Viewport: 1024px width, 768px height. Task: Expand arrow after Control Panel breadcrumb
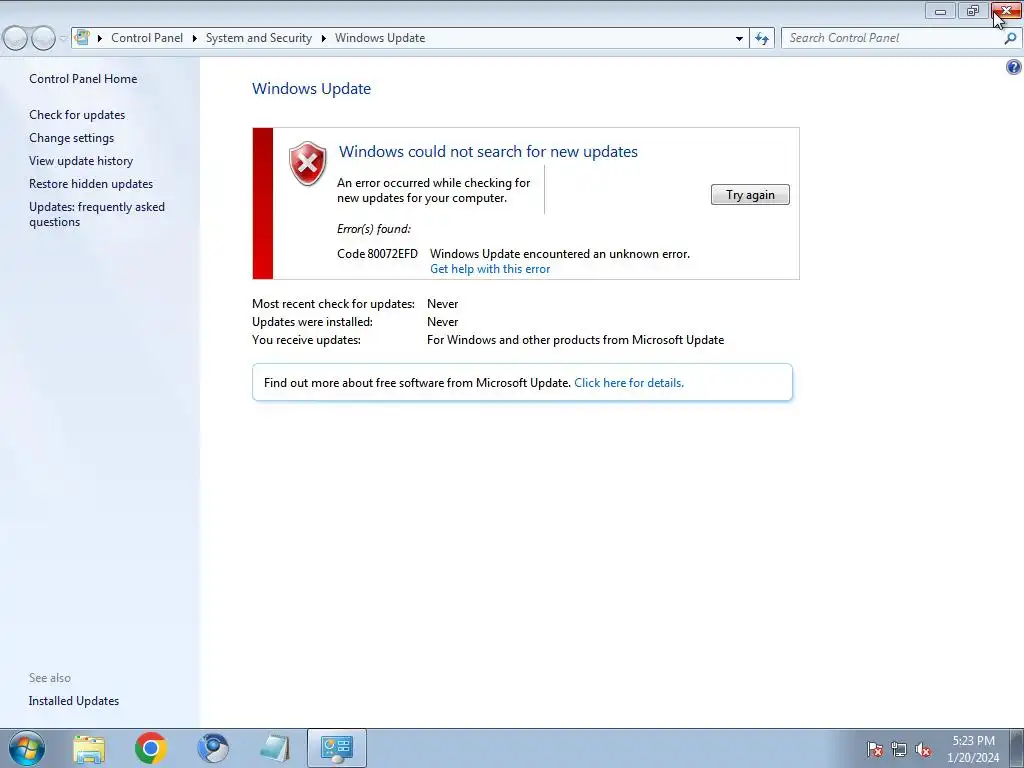point(195,38)
